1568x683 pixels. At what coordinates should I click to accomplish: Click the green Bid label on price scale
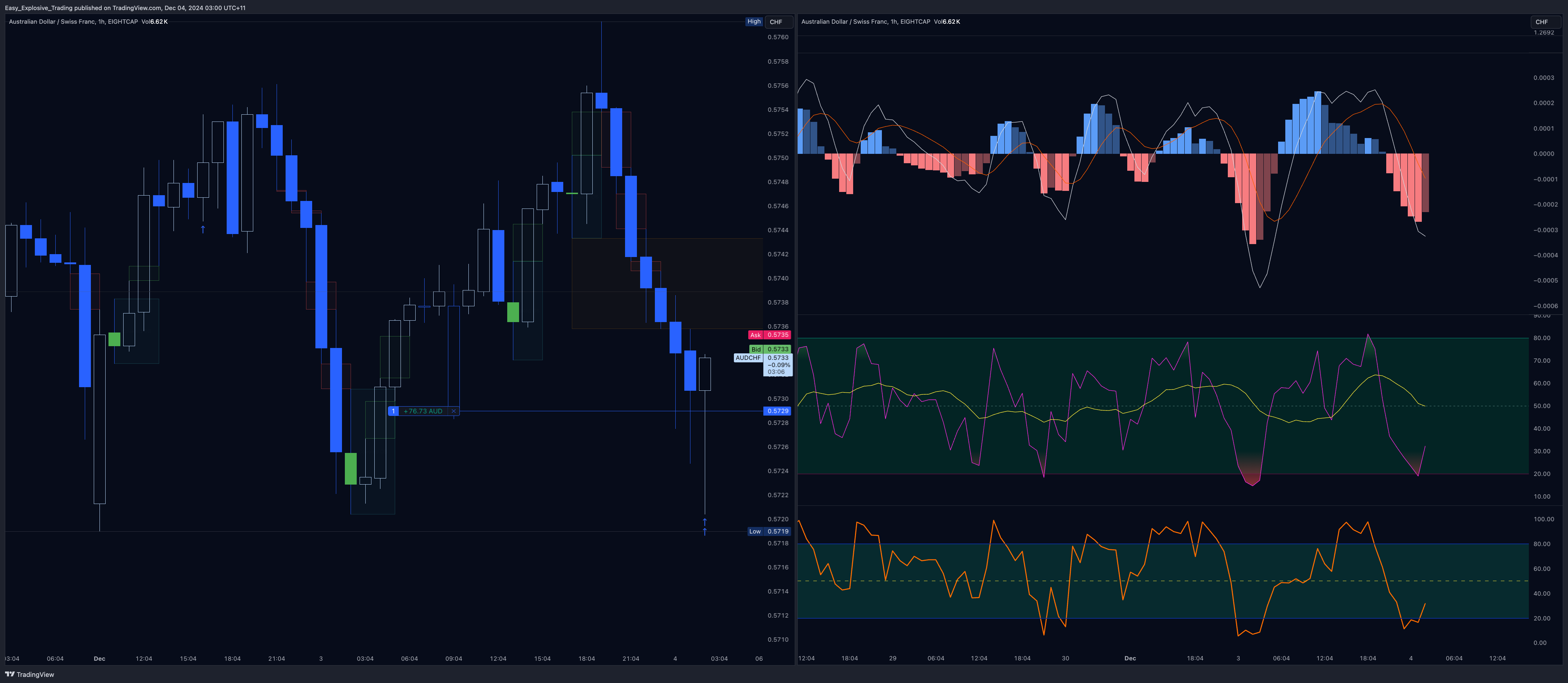[x=756, y=349]
